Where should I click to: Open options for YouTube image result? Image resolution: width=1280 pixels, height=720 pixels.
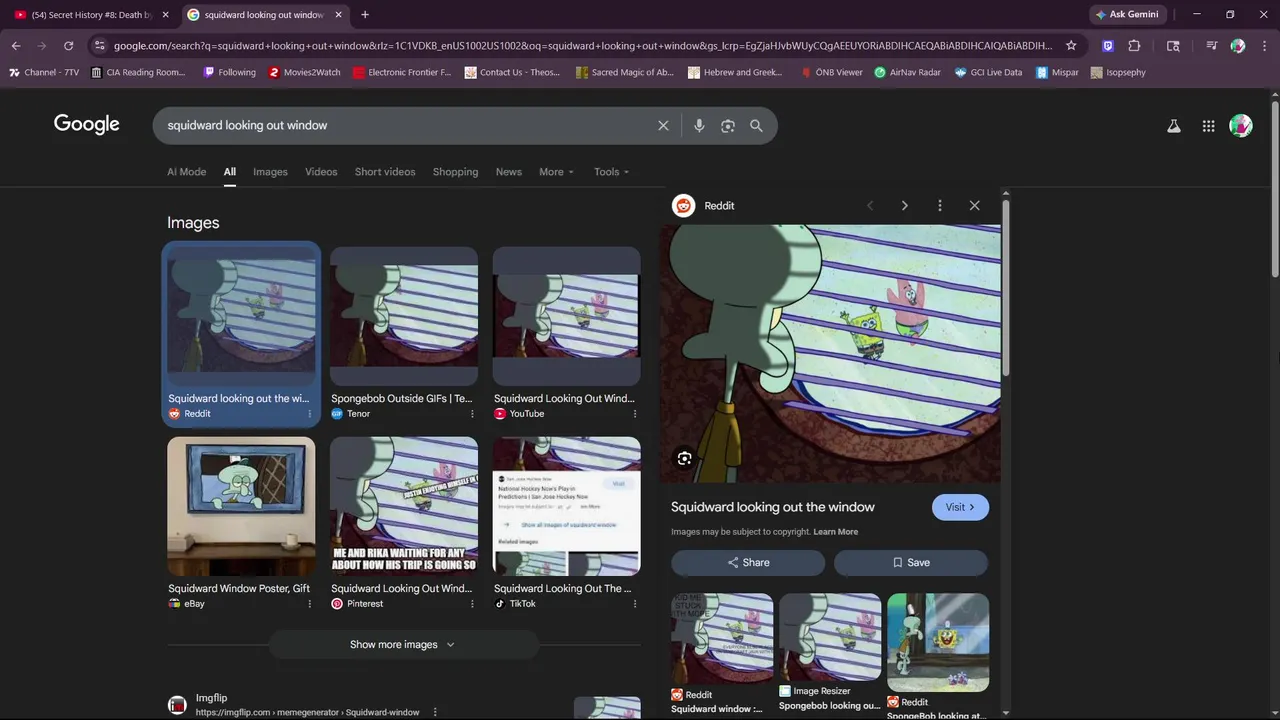634,414
